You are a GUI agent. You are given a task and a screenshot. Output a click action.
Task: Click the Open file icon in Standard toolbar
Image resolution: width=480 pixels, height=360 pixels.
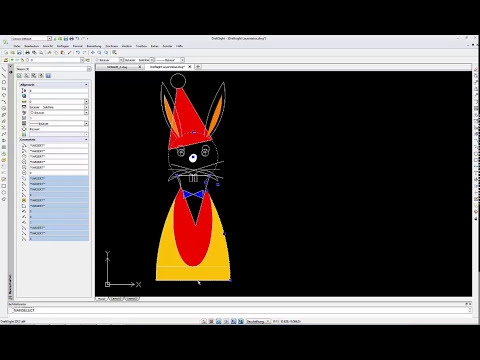pos(13,53)
